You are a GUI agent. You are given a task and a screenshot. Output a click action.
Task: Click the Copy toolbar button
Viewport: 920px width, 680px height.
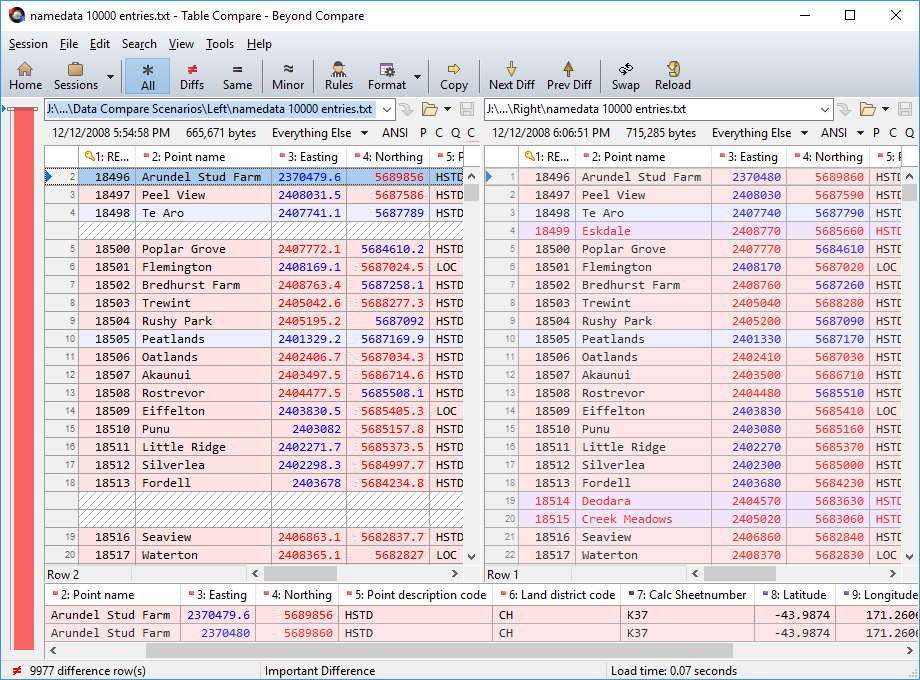(454, 76)
